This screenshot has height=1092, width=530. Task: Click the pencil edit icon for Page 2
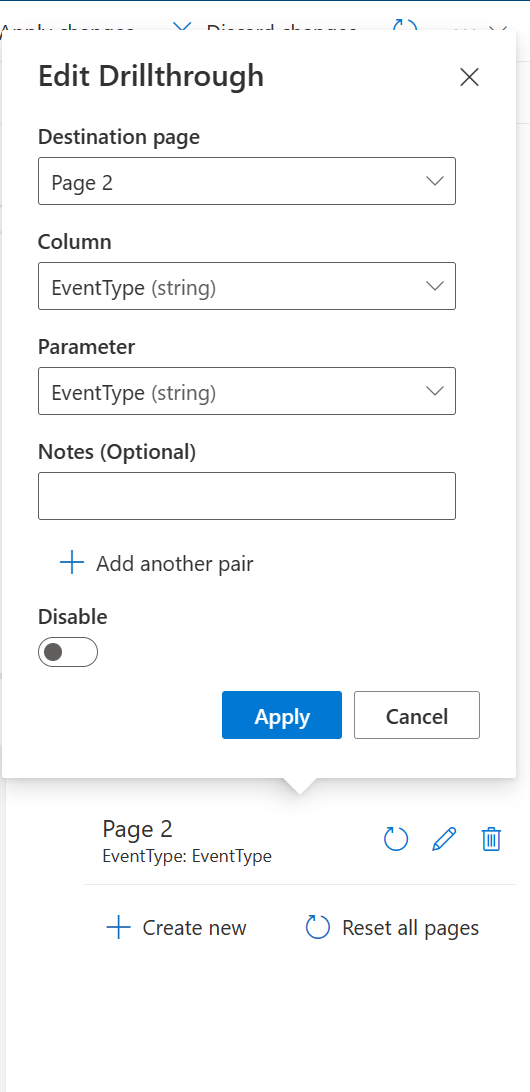pyautogui.click(x=444, y=838)
